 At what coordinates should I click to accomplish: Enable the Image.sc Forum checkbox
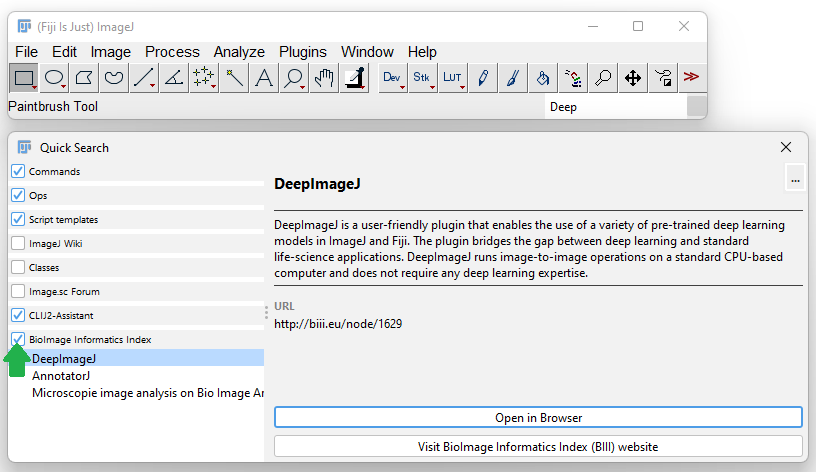(x=18, y=291)
